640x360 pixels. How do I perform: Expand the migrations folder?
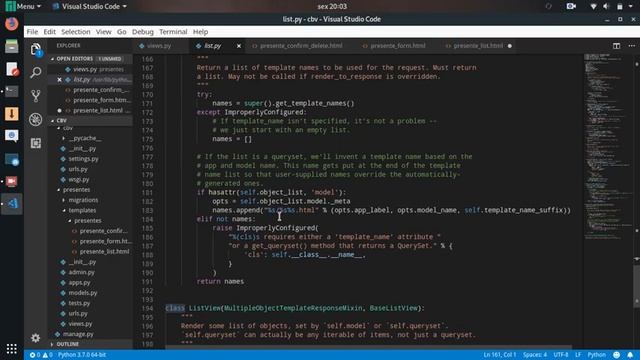(x=83, y=200)
